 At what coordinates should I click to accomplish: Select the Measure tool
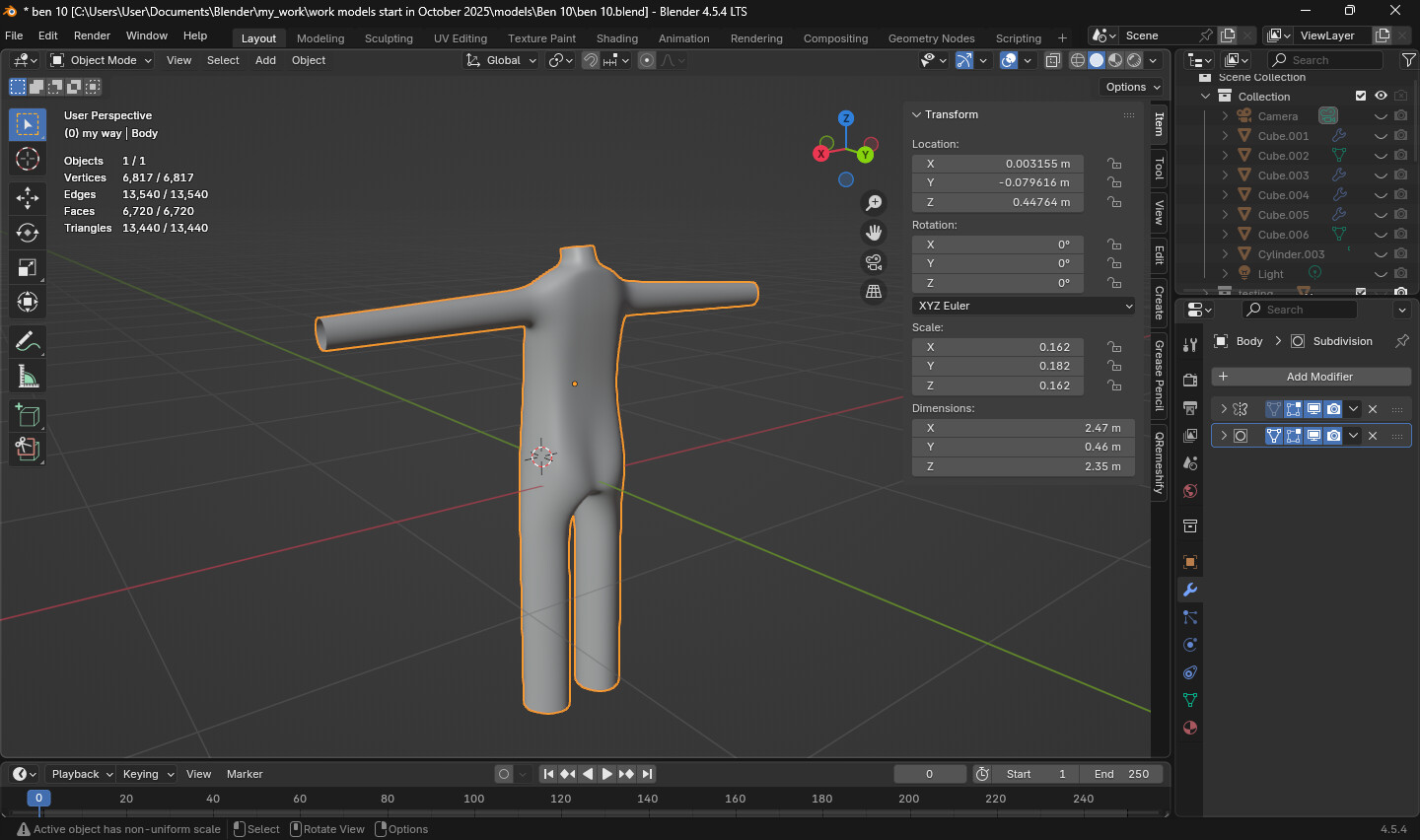(x=28, y=377)
